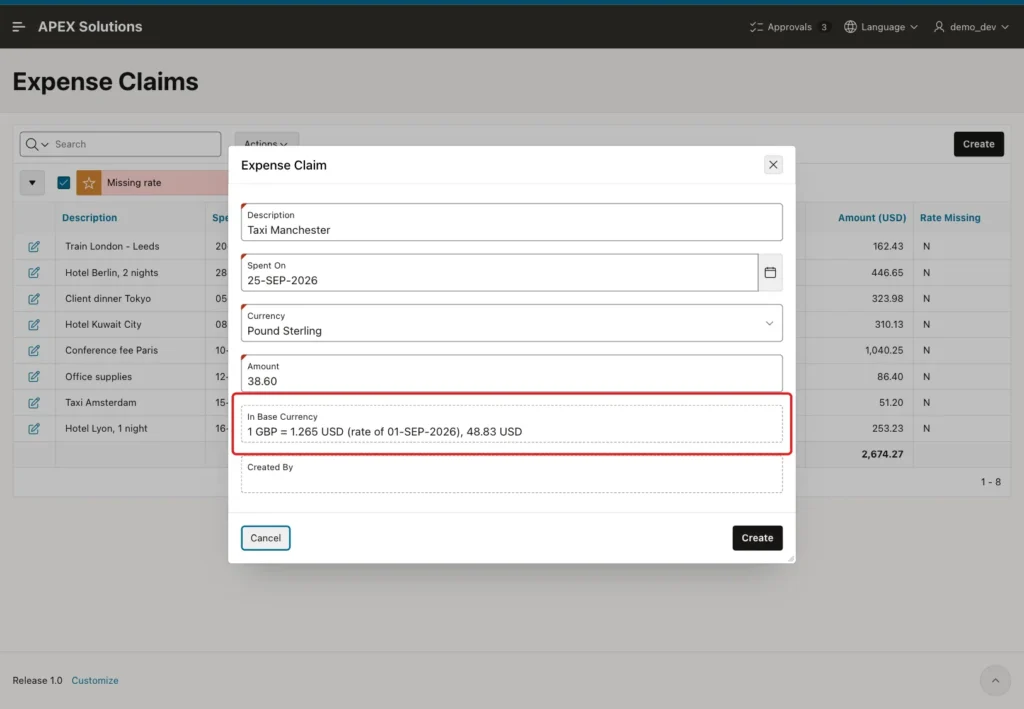
Task: Click the Rate Missing column header
Action: (x=950, y=218)
